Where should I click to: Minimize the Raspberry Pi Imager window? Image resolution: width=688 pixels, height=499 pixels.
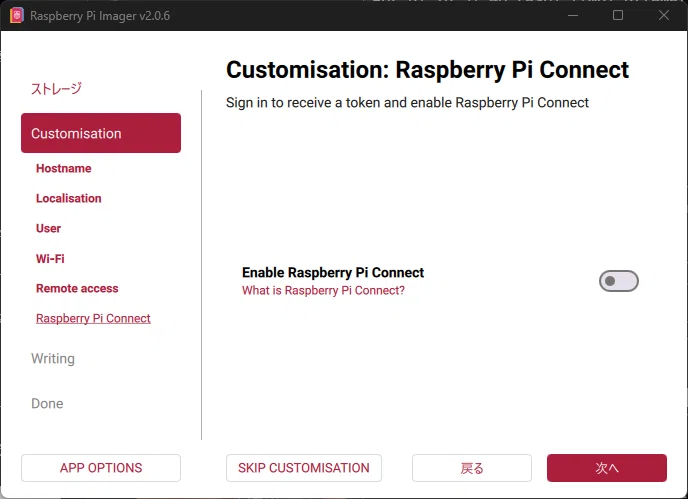pos(573,15)
